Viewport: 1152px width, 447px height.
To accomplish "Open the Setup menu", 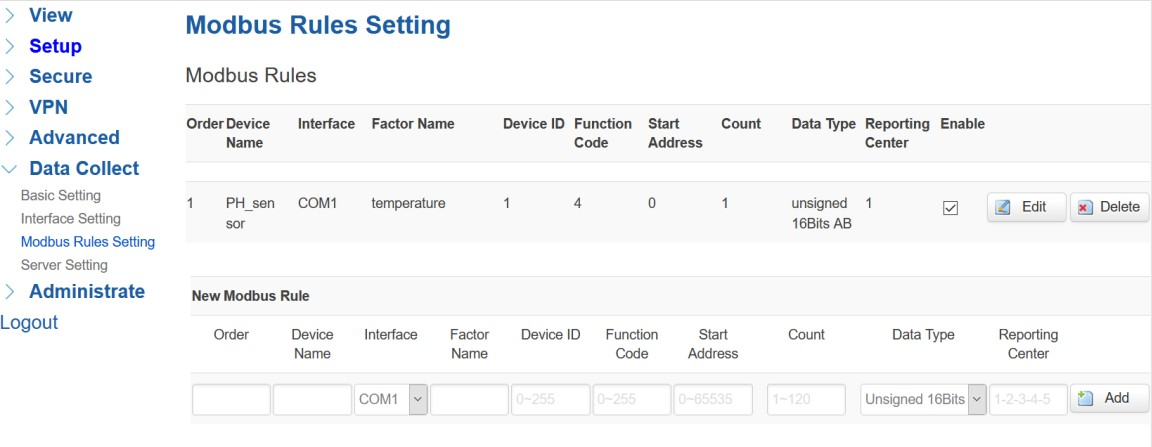I will coord(55,46).
